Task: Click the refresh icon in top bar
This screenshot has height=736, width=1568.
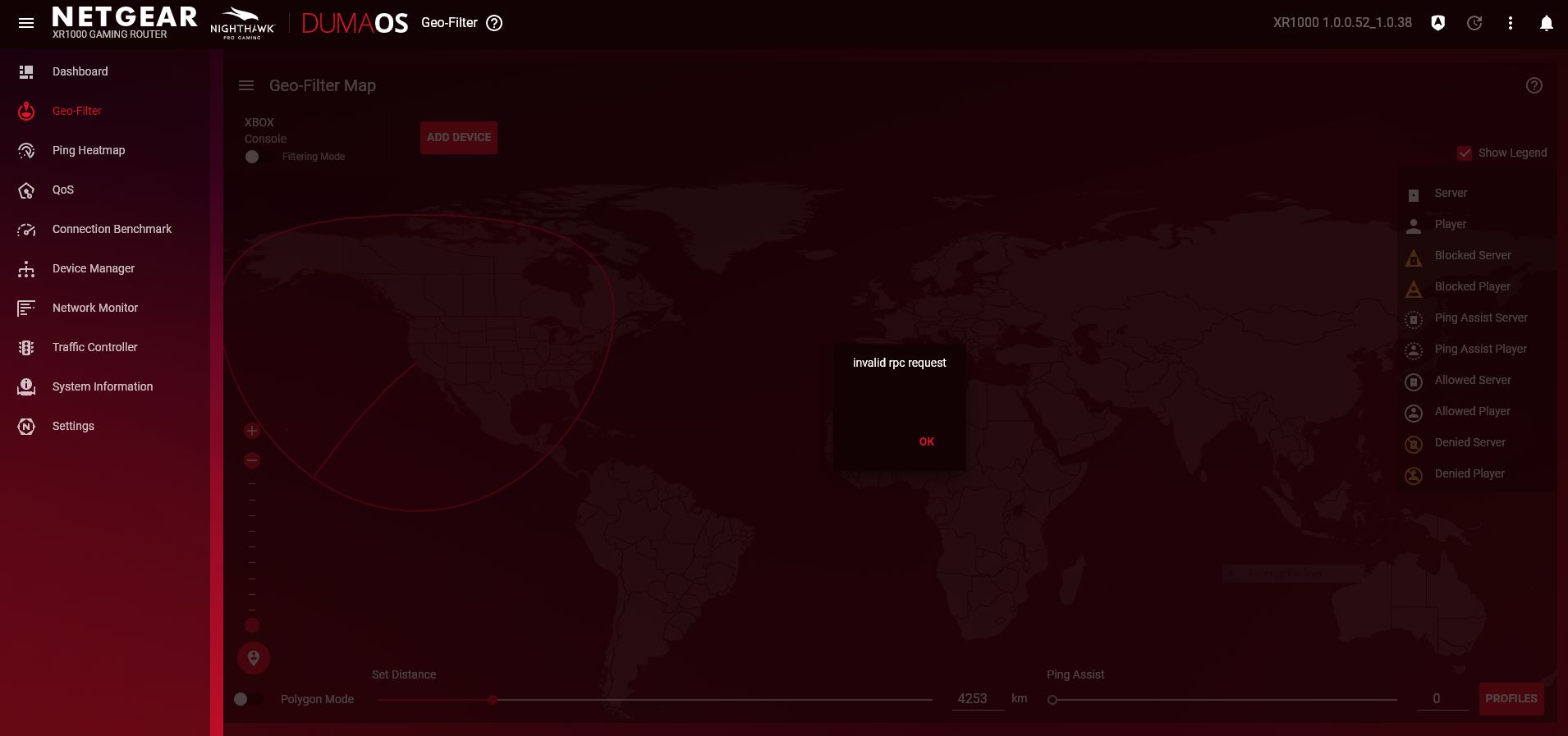Action: coord(1474,23)
